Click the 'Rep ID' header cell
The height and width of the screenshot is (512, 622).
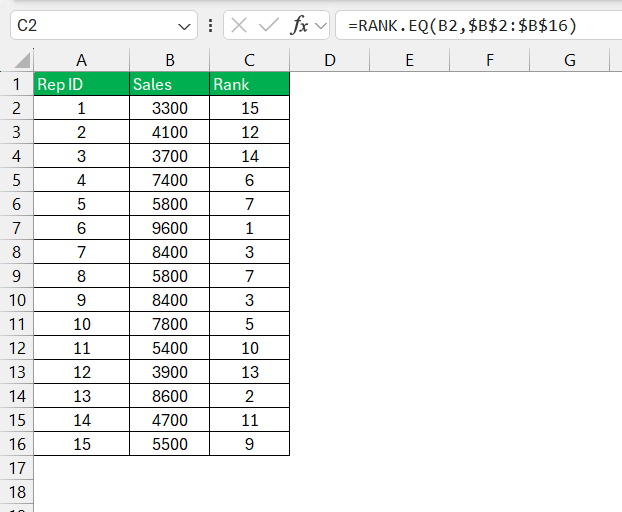point(82,84)
